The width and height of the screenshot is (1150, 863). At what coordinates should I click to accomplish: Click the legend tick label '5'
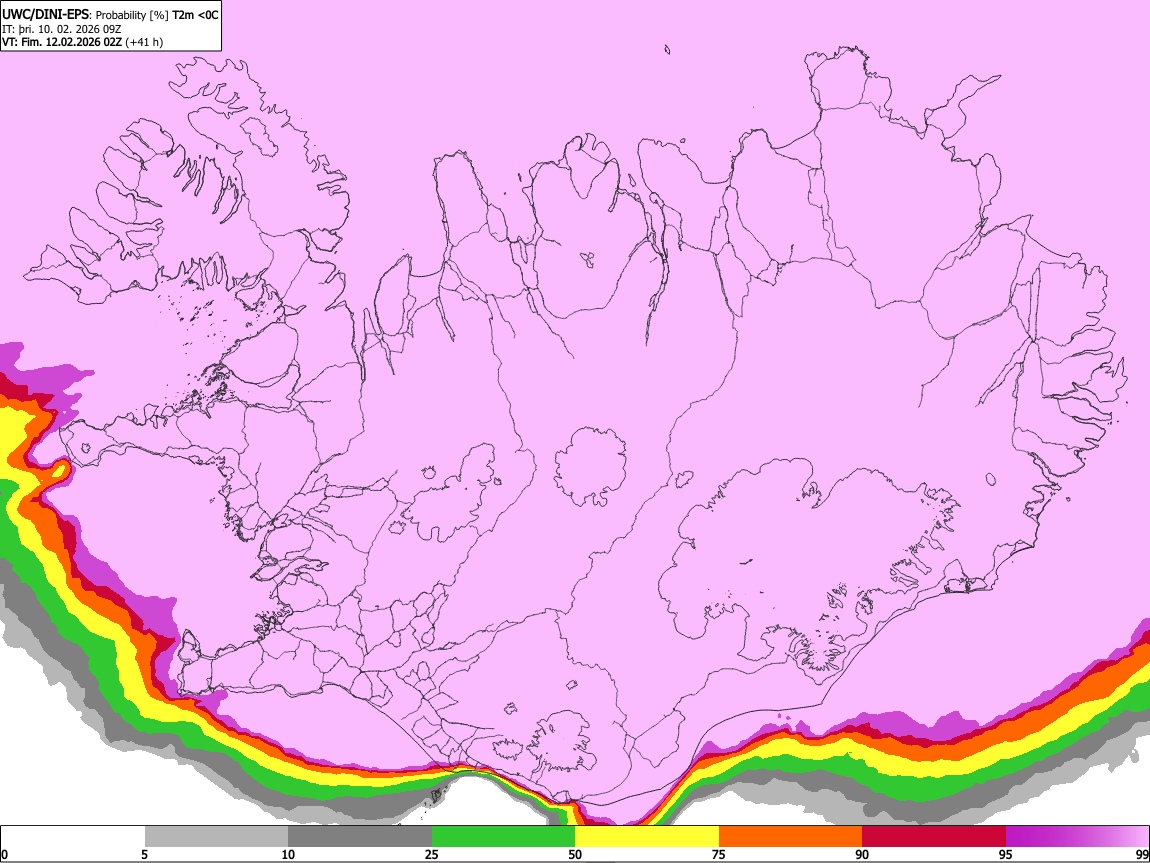click(x=144, y=855)
